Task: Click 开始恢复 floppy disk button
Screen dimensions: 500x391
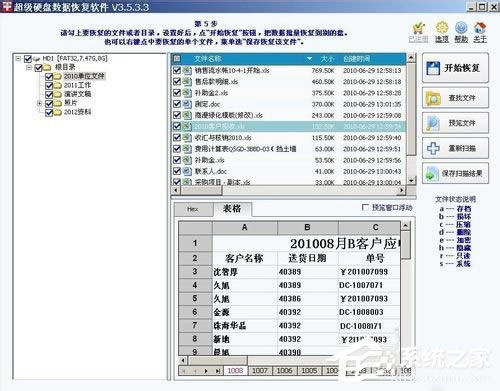Action: click(455, 68)
